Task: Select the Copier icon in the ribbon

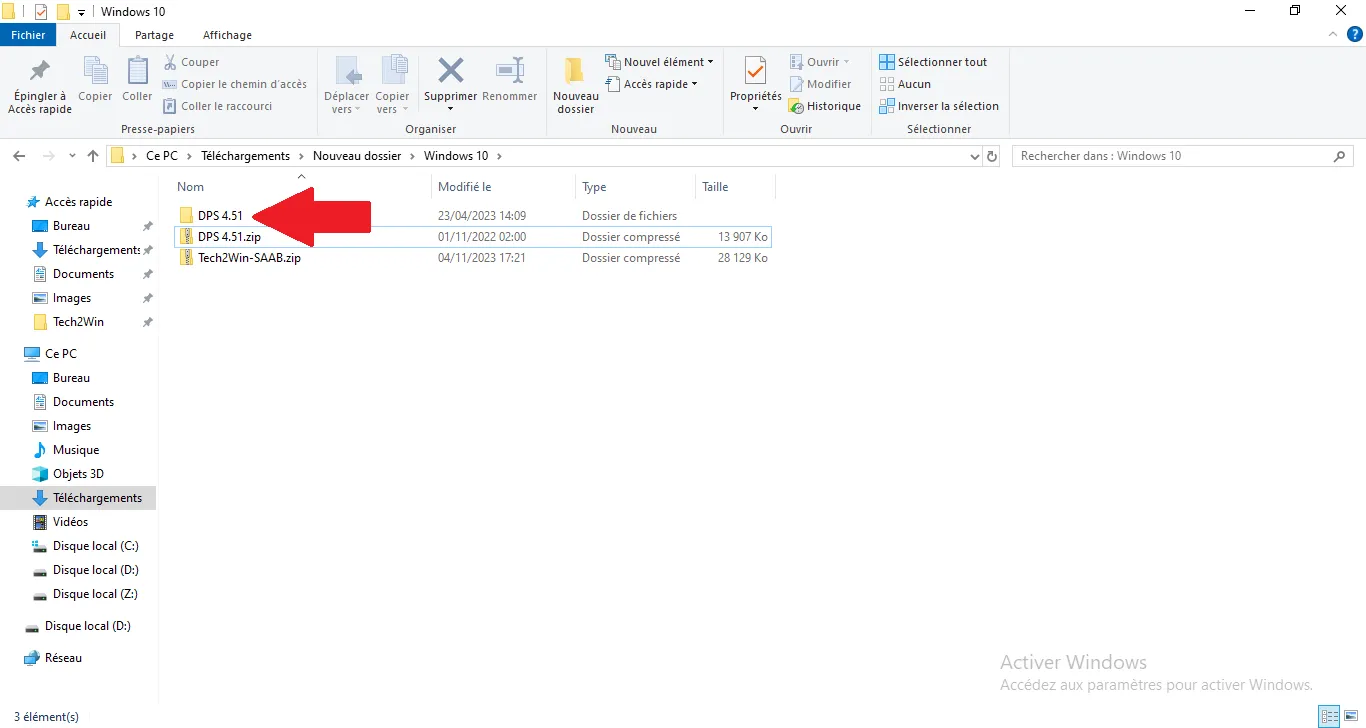Action: click(x=95, y=80)
